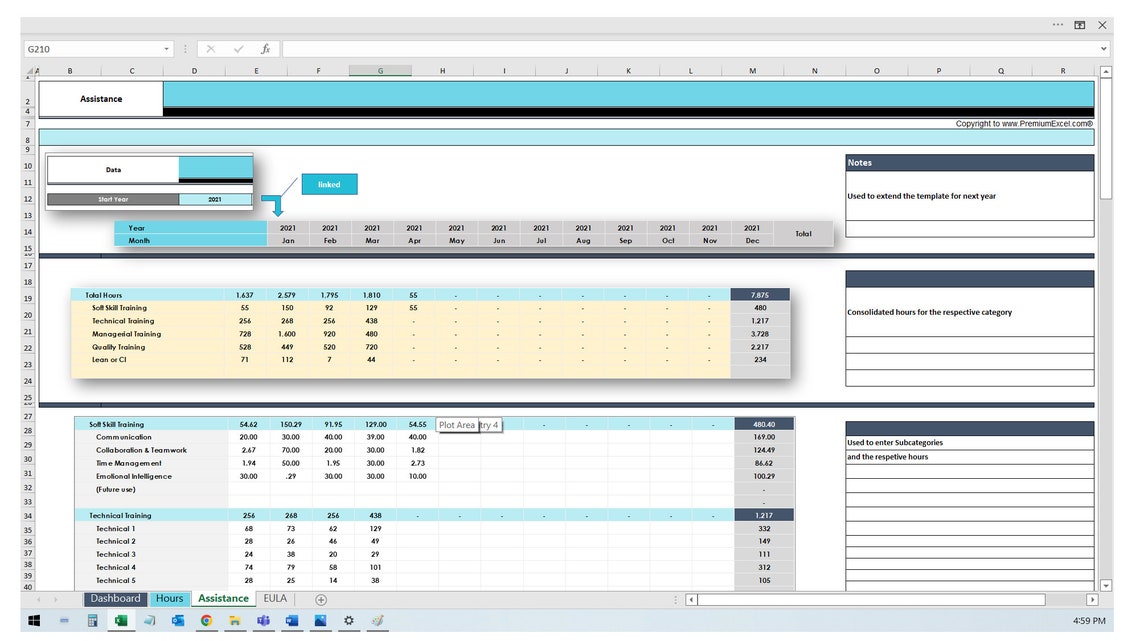The image size is (1140, 641).
Task: Click the vertical scrollbar thumb
Action: pos(1106,138)
